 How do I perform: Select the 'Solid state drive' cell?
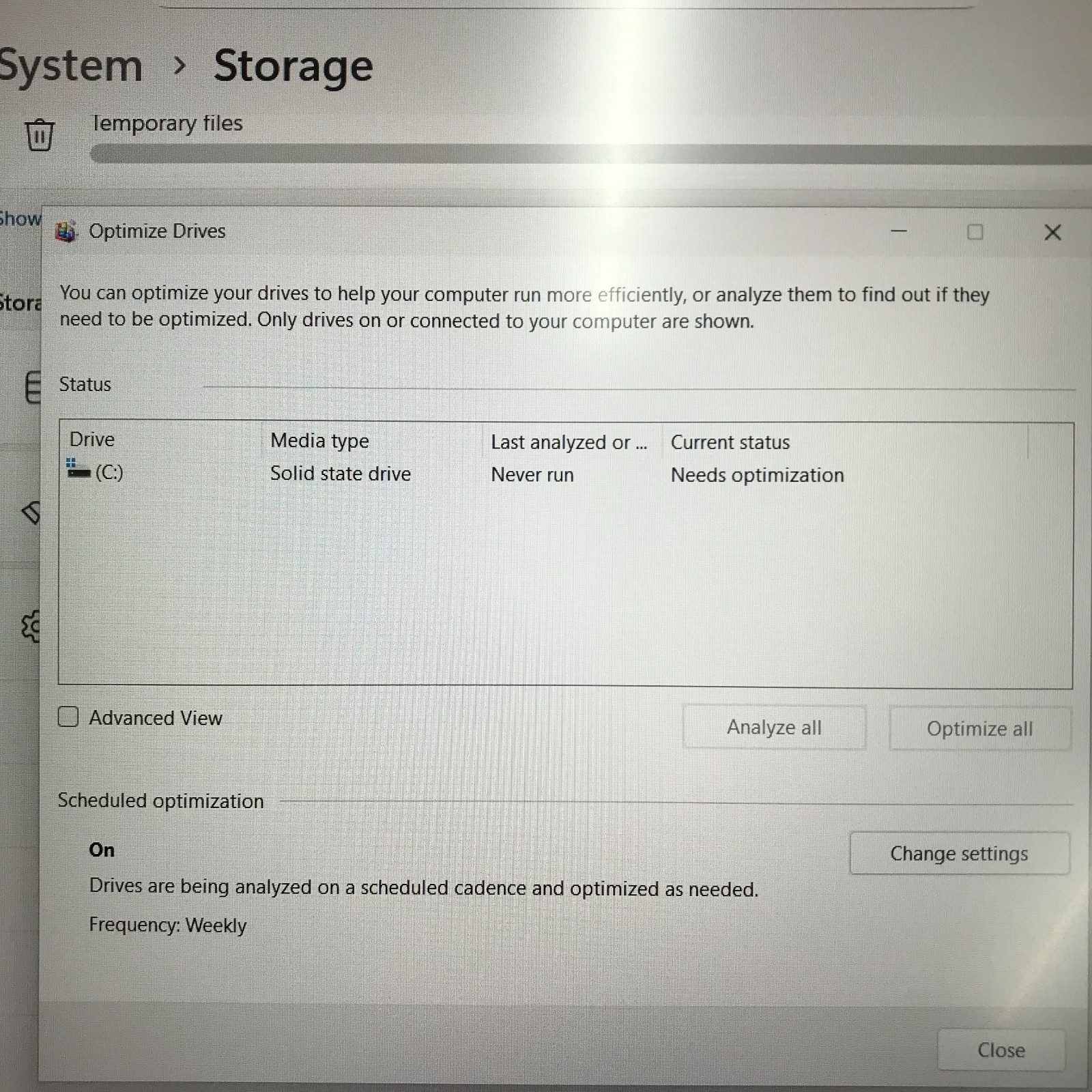[x=341, y=474]
